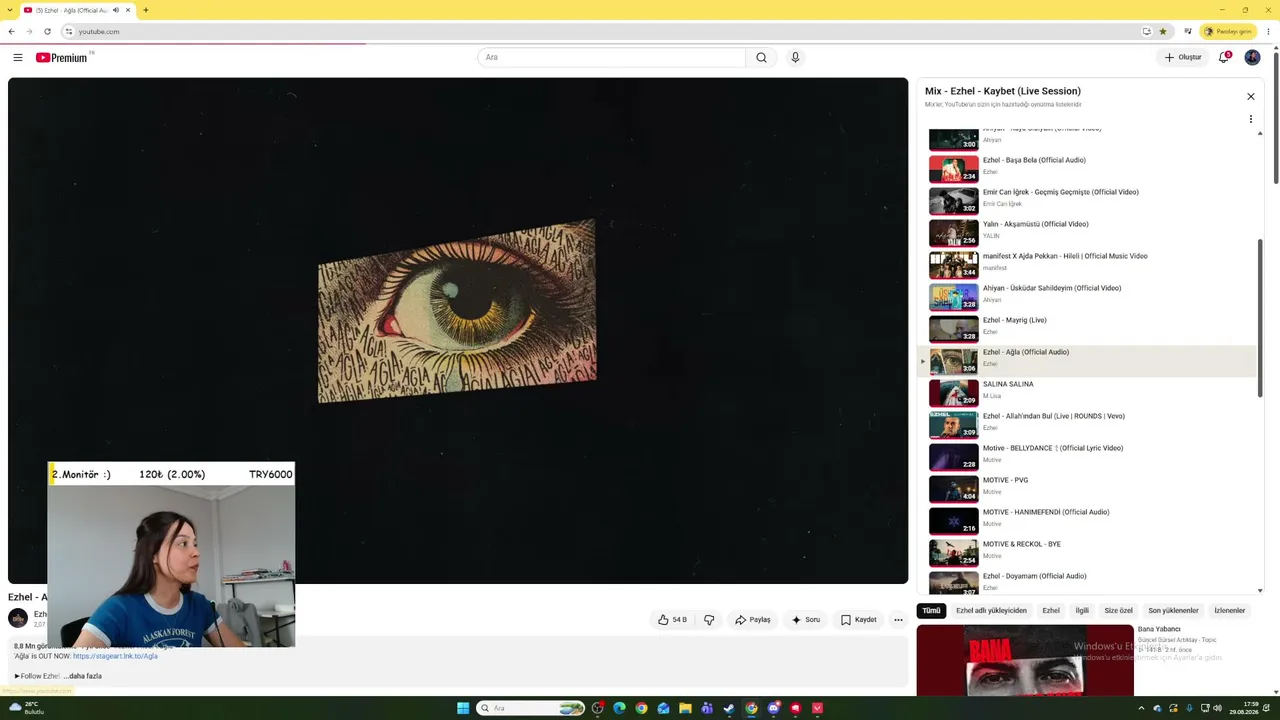This screenshot has width=1280, height=720.
Task: Like the video (54 B)
Action: point(672,620)
